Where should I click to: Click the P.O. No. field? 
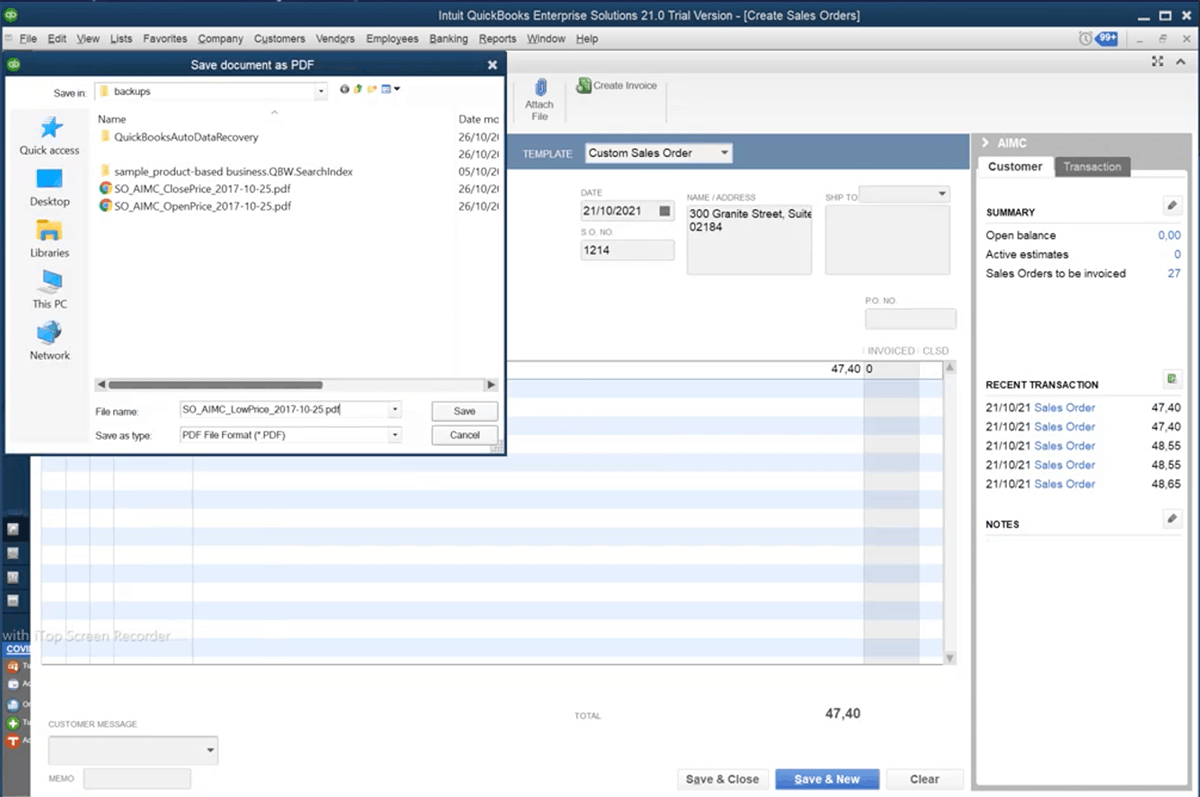[910, 319]
